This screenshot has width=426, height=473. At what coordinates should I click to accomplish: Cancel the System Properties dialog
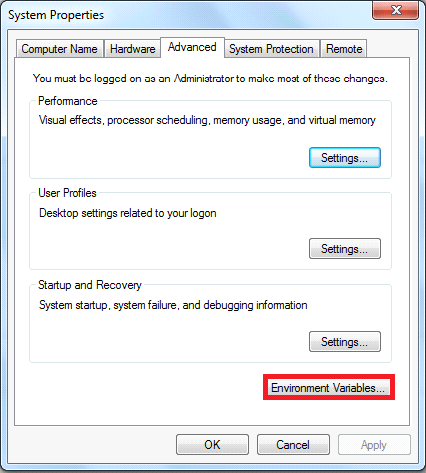pyautogui.click(x=293, y=445)
